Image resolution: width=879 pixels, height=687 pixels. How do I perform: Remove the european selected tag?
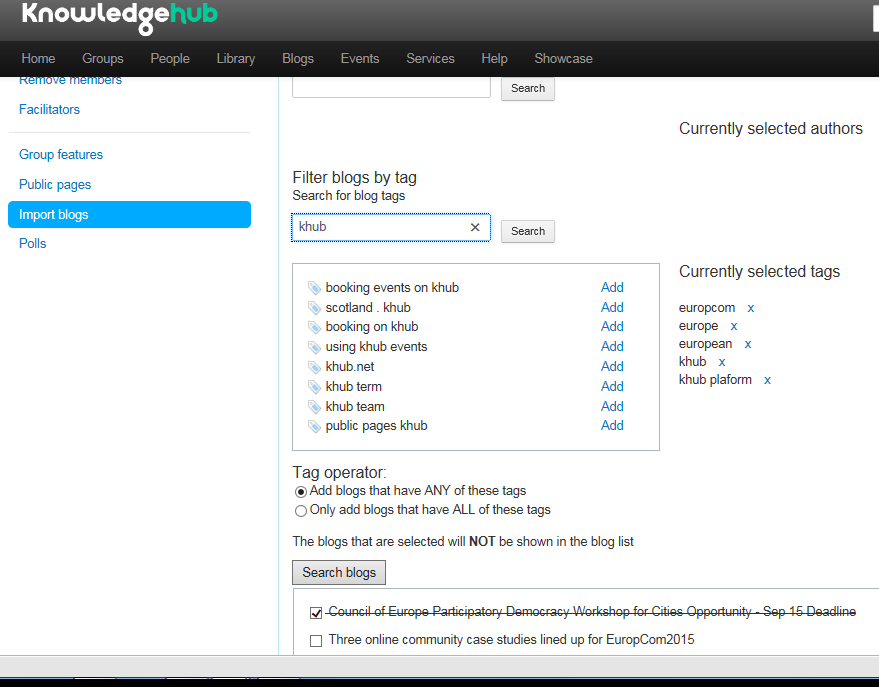(x=748, y=344)
